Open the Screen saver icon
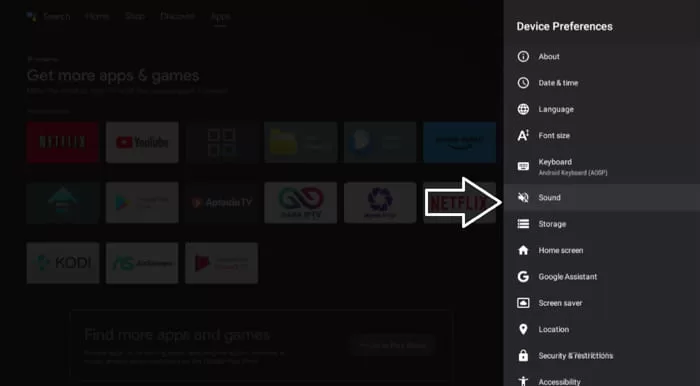 [523, 303]
